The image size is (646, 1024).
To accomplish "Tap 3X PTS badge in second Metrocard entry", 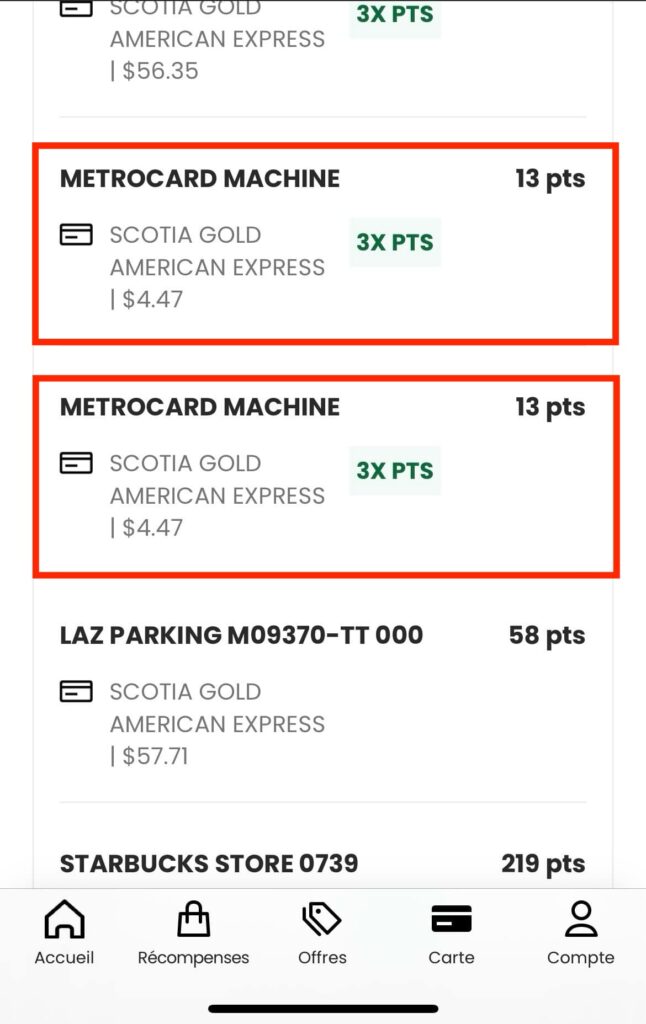I will pyautogui.click(x=395, y=470).
